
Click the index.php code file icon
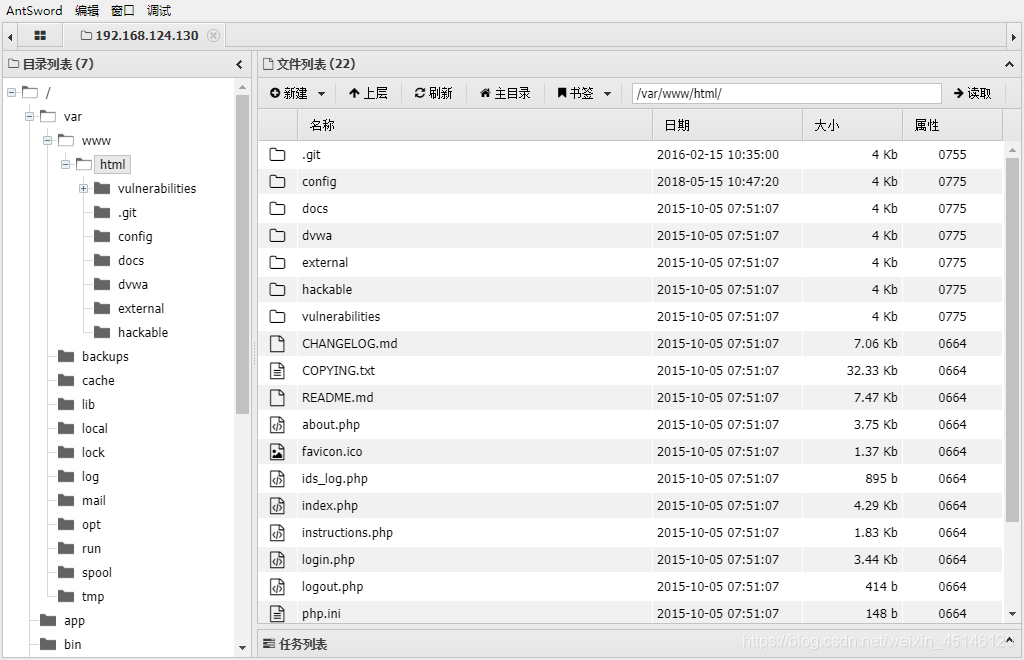click(x=278, y=505)
